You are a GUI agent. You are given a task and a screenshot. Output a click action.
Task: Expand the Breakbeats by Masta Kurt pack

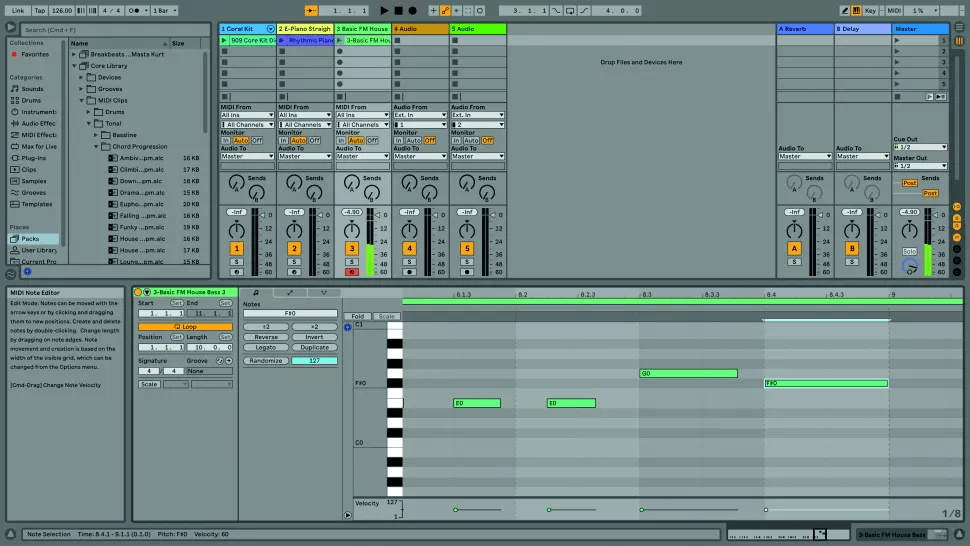click(75, 54)
